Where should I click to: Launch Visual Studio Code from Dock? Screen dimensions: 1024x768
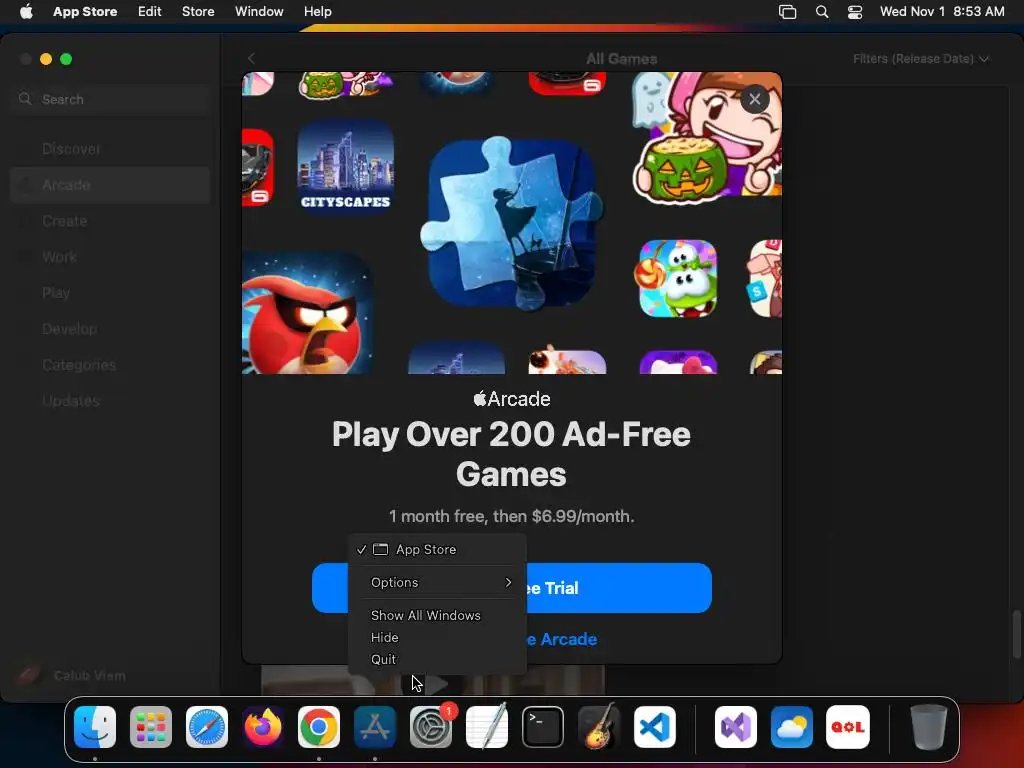[655, 727]
